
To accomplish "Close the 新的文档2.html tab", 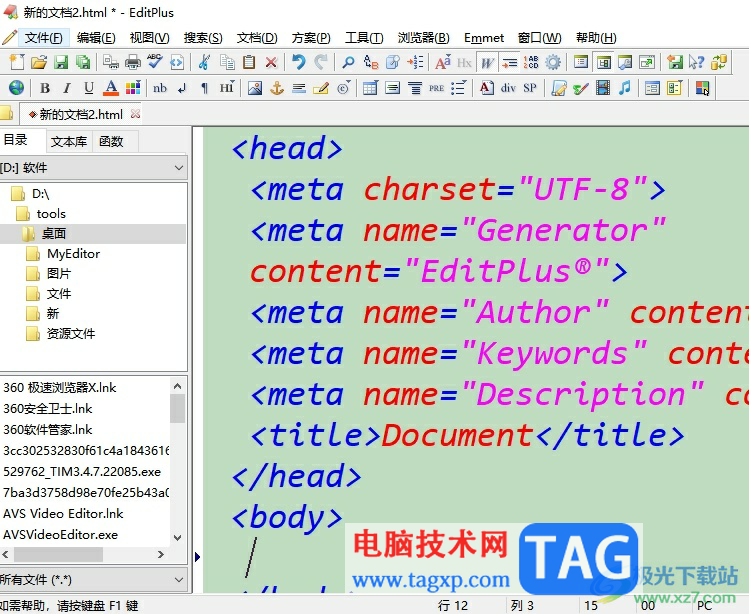I will pos(136,114).
